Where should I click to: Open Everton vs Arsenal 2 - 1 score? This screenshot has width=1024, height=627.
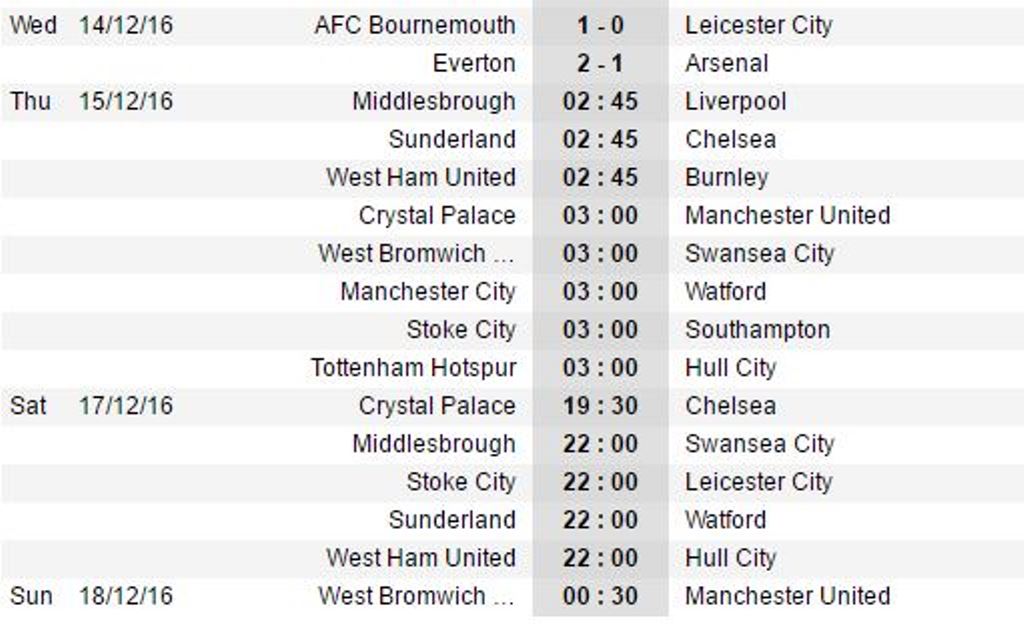point(600,63)
